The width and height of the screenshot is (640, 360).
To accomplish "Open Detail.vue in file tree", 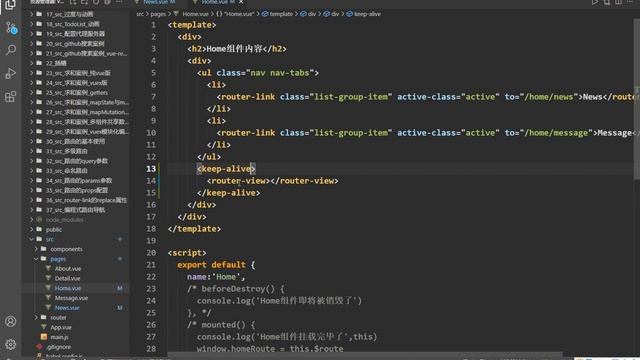I will (x=67, y=278).
